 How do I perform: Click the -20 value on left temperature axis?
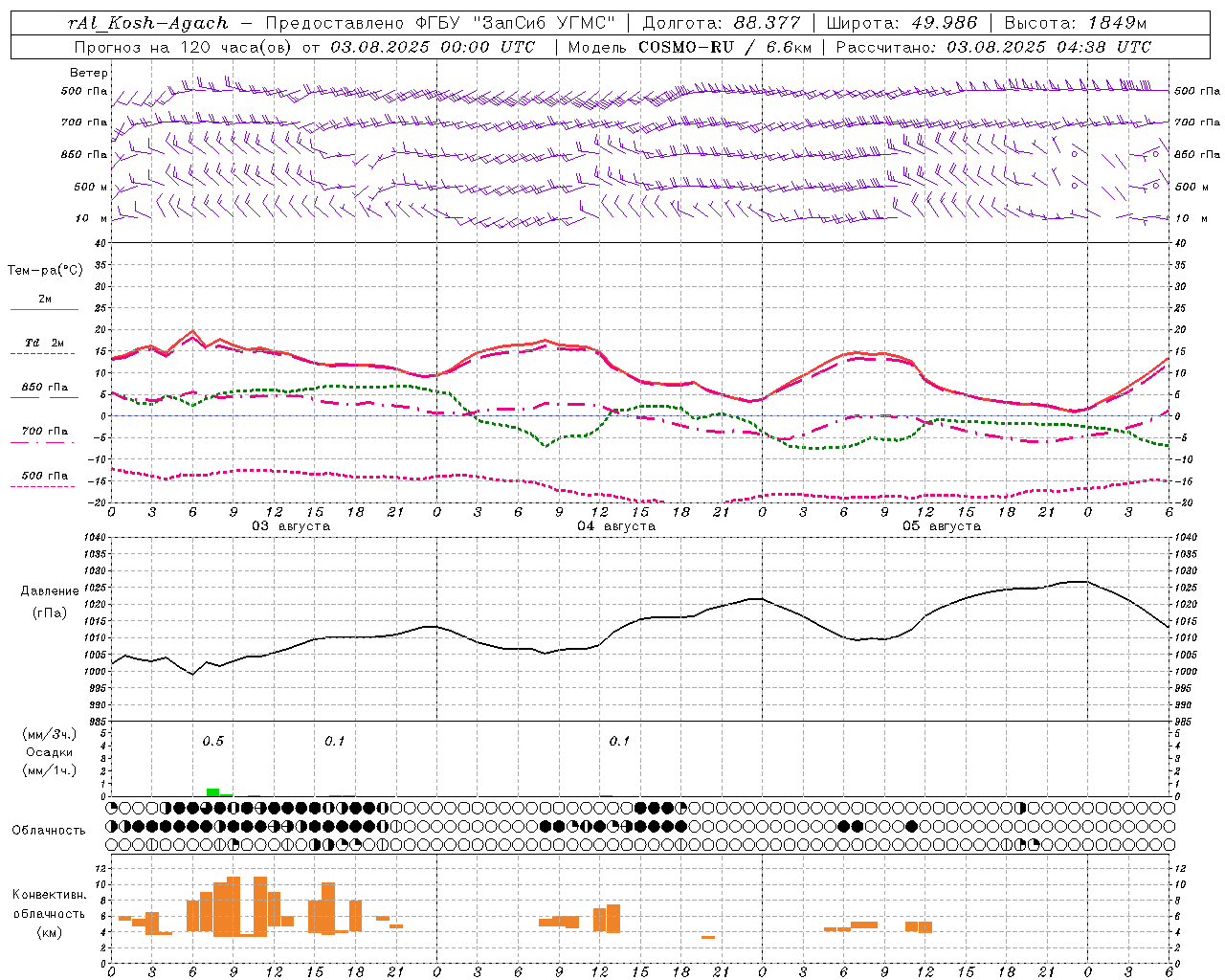(97, 502)
